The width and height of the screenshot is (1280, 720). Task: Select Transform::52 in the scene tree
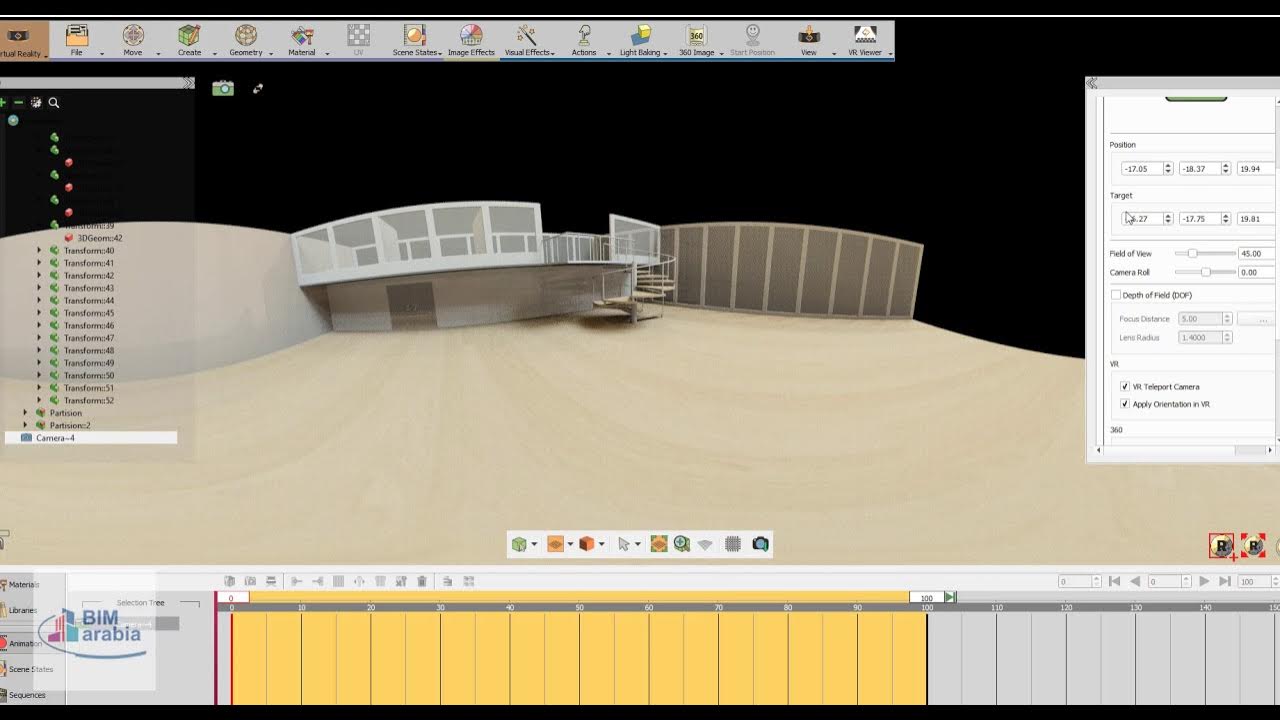pos(89,400)
